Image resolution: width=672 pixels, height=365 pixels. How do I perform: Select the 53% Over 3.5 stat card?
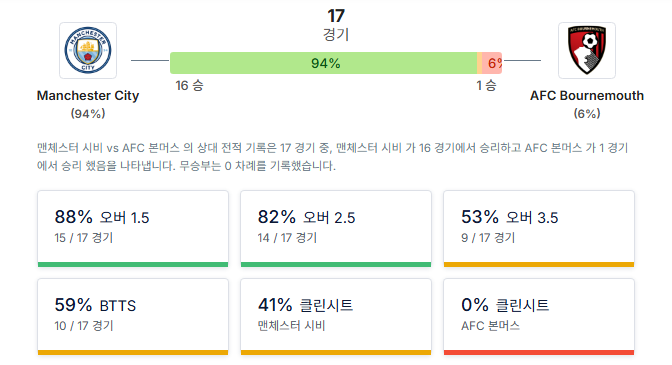coord(539,229)
